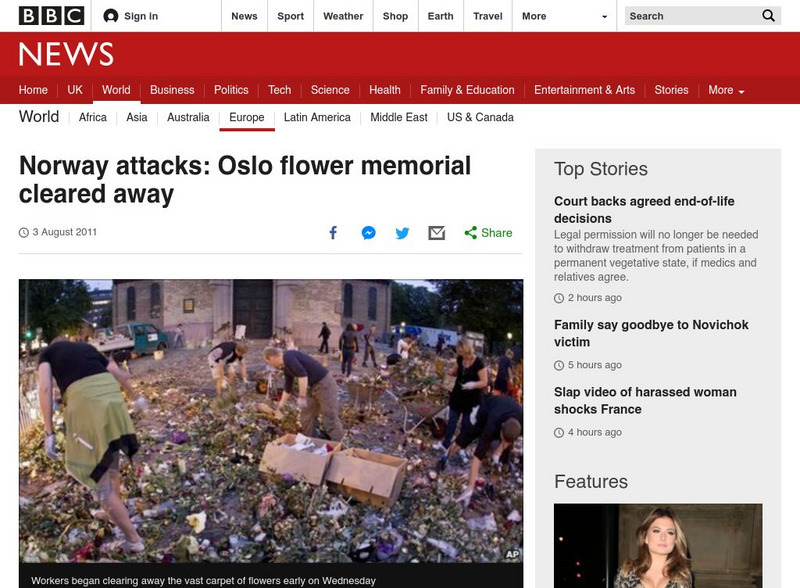The width and height of the screenshot is (800, 588).
Task: Open the green Share menu
Action: 488,233
